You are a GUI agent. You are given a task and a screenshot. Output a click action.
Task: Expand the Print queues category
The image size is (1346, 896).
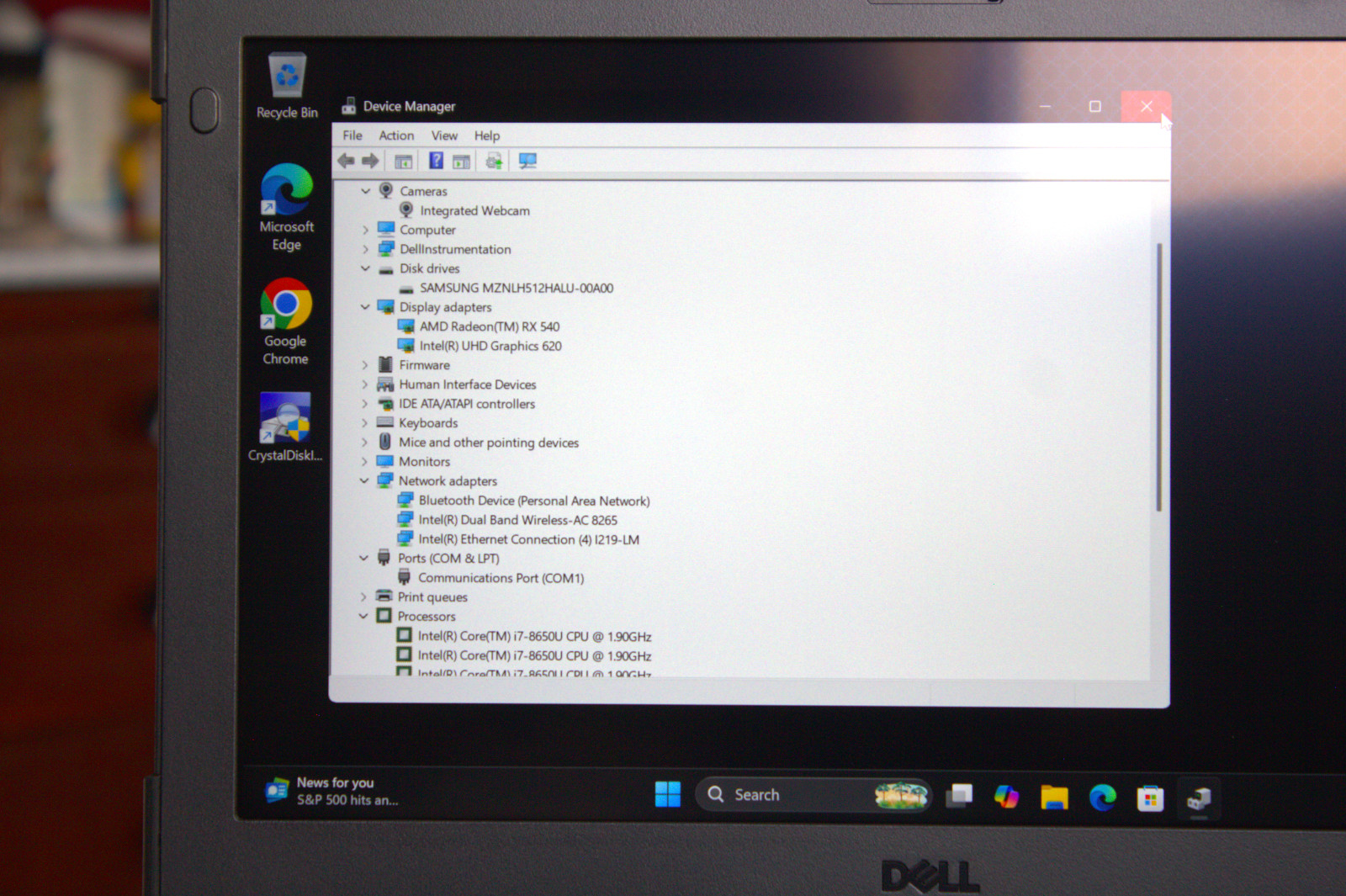click(x=363, y=597)
